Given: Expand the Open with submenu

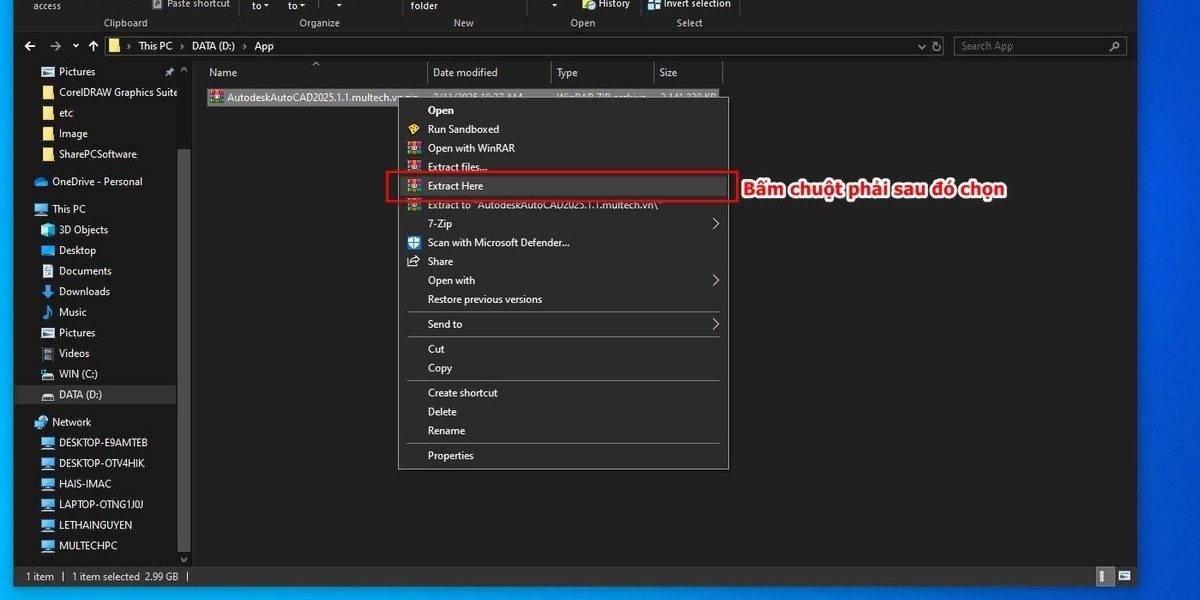Looking at the screenshot, I should click(x=451, y=280).
